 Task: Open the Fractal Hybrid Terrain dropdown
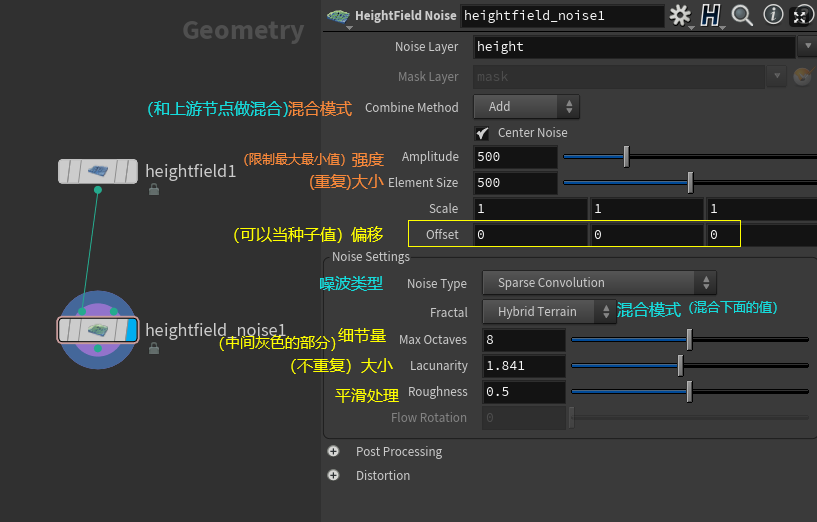point(550,312)
